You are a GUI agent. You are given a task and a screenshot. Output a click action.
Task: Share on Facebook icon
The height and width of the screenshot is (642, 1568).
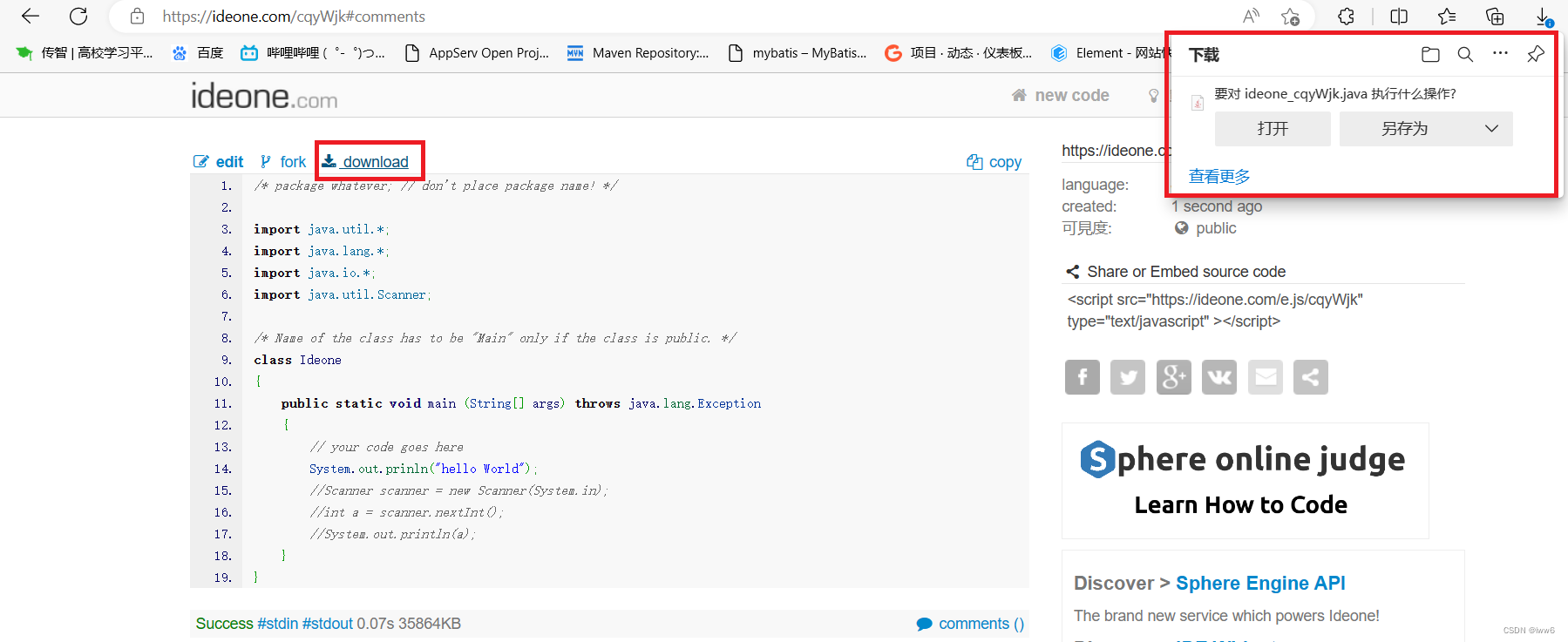[1083, 377]
